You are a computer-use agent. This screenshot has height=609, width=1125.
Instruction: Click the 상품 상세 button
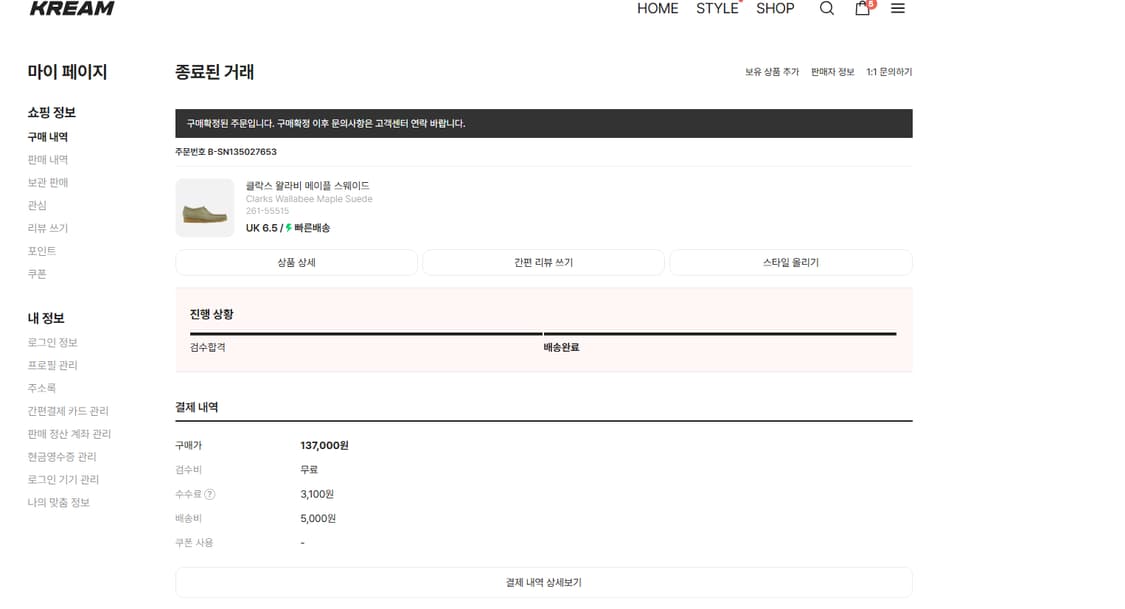coord(296,263)
